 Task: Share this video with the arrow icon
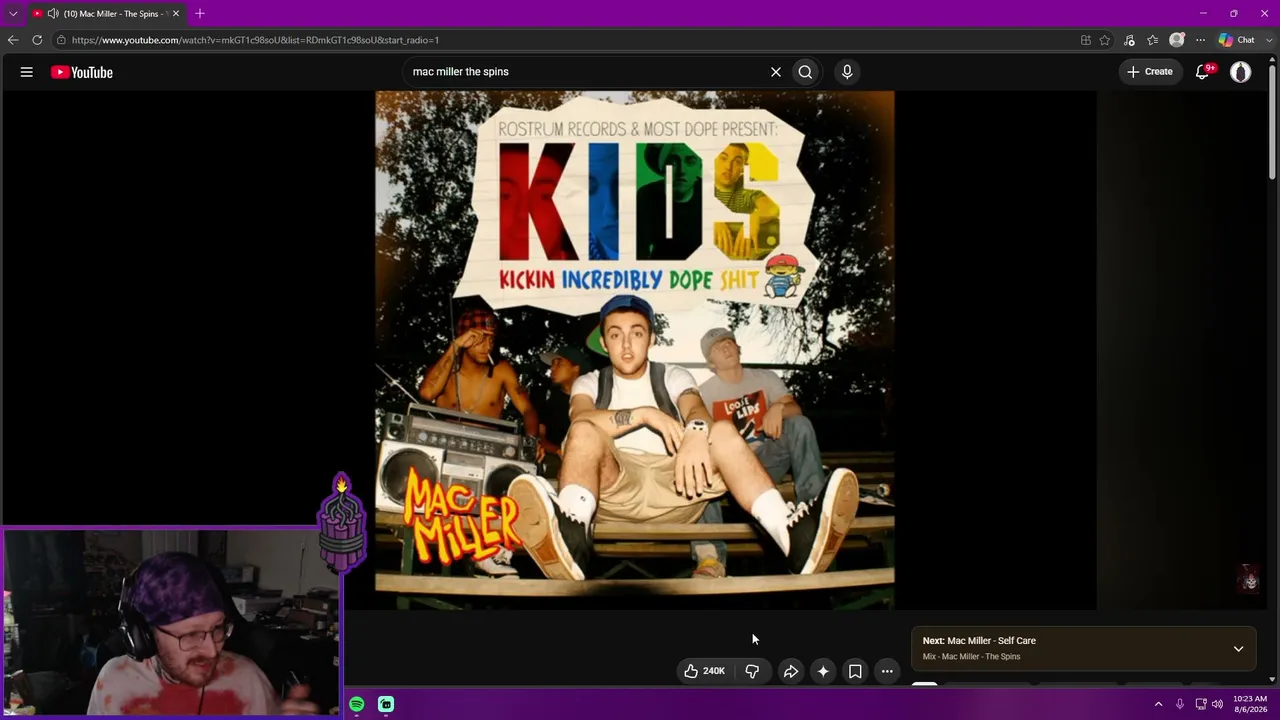[x=790, y=671]
